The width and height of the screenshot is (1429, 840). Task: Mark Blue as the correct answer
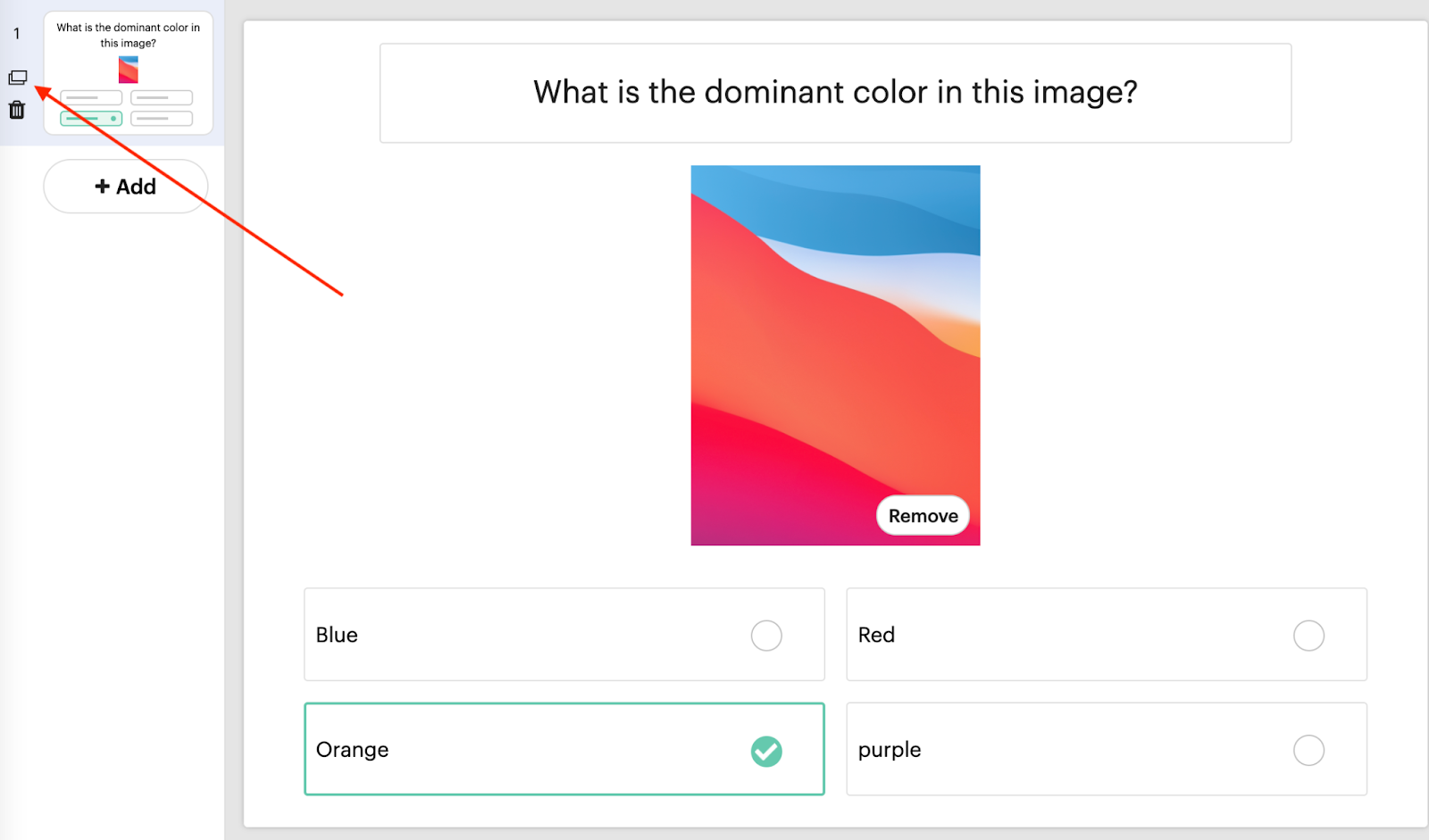coord(766,636)
